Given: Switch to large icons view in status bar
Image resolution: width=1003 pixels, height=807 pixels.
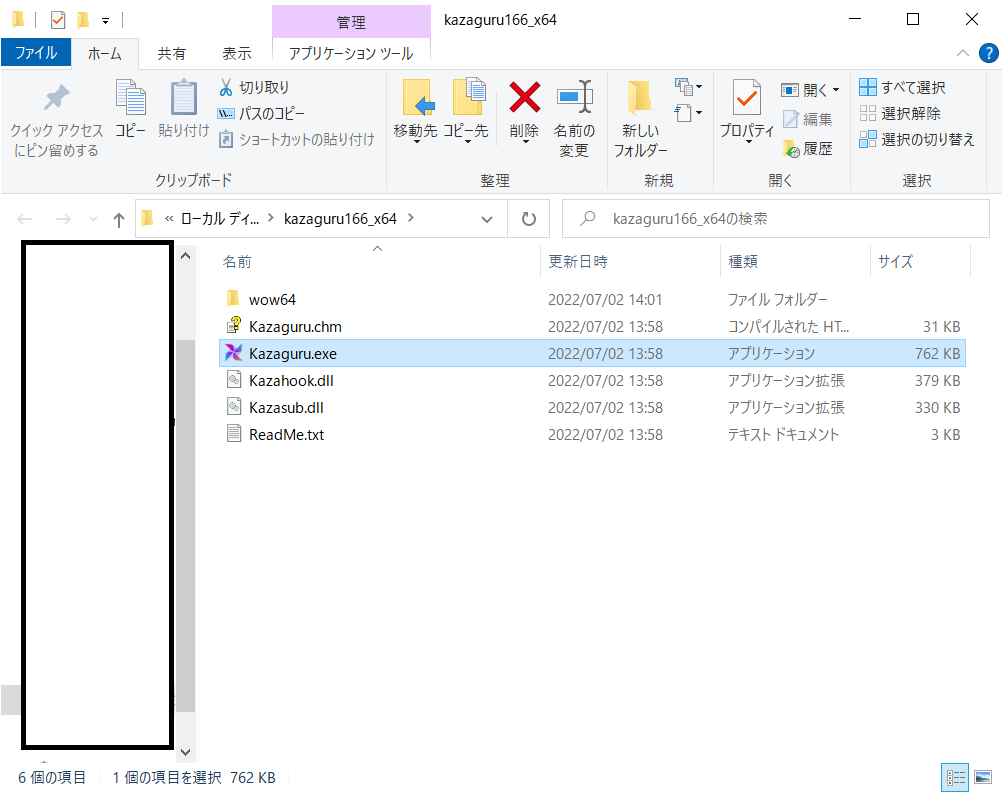Looking at the screenshot, I should 983,778.
